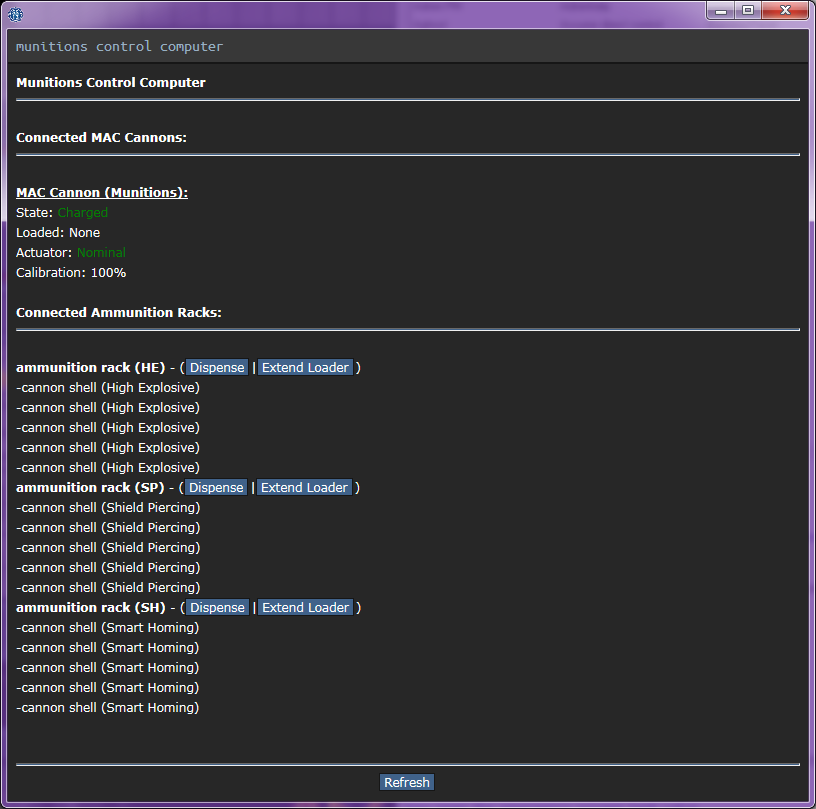Open the window icon in the title bar
816x809 pixels.
click(x=15, y=12)
